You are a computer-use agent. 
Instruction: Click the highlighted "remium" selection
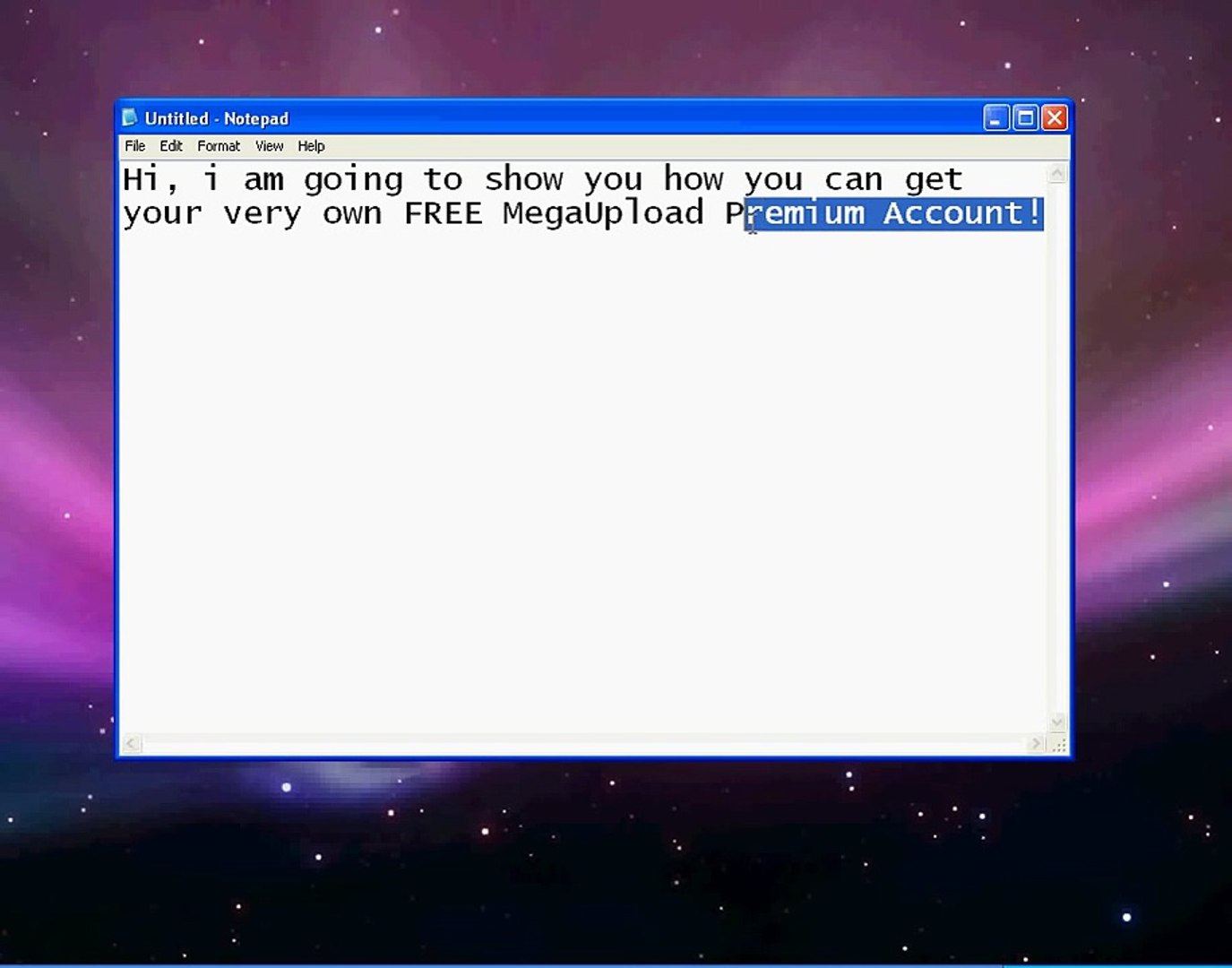coord(805,213)
